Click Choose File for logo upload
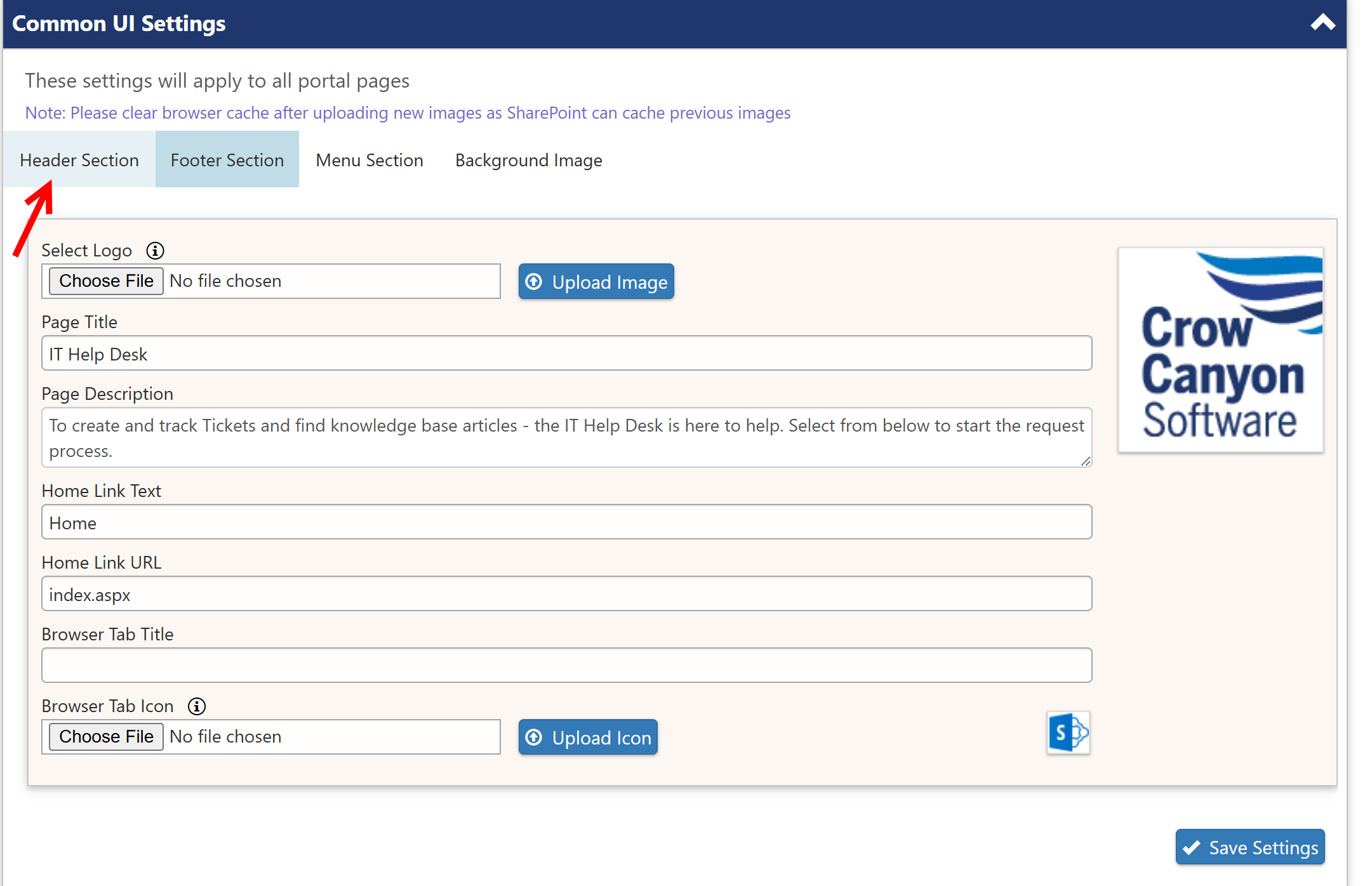The width and height of the screenshot is (1372, 886). point(106,281)
